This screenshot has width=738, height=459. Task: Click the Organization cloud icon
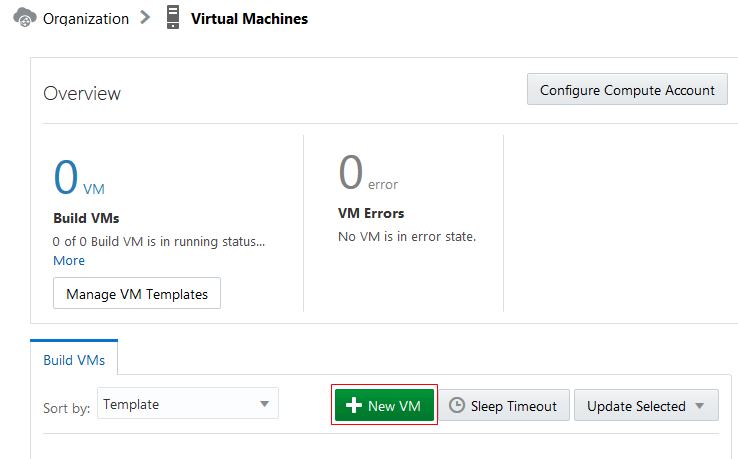pos(25,18)
